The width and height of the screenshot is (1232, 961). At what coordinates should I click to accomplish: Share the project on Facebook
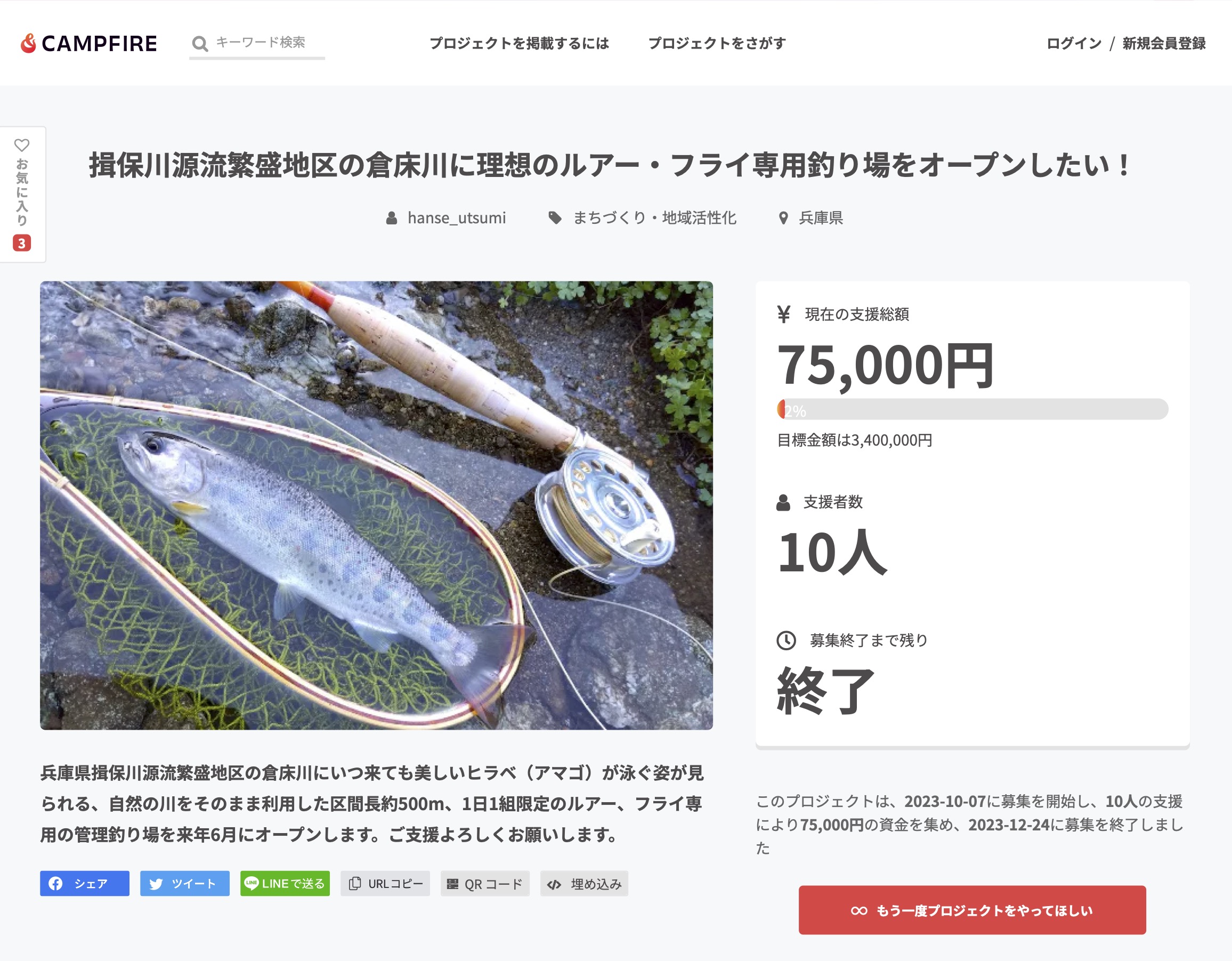(x=85, y=883)
